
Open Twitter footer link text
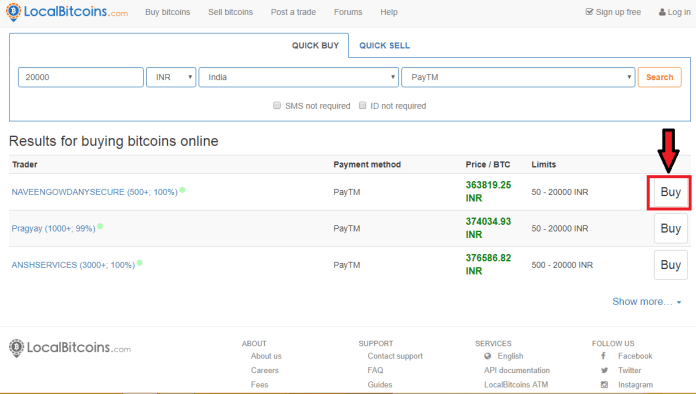(x=629, y=370)
